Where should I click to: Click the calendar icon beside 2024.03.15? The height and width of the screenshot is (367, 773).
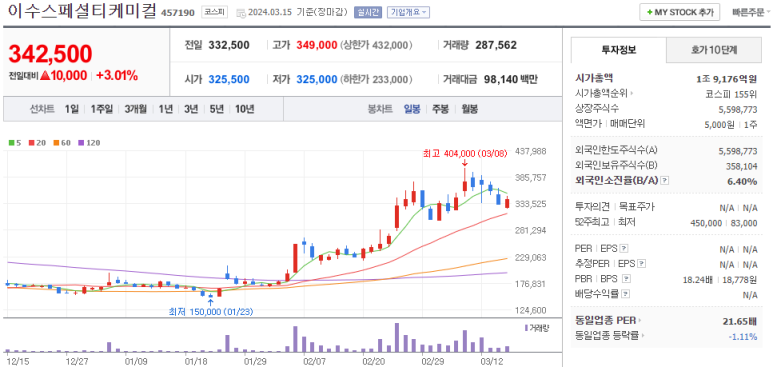coord(241,12)
